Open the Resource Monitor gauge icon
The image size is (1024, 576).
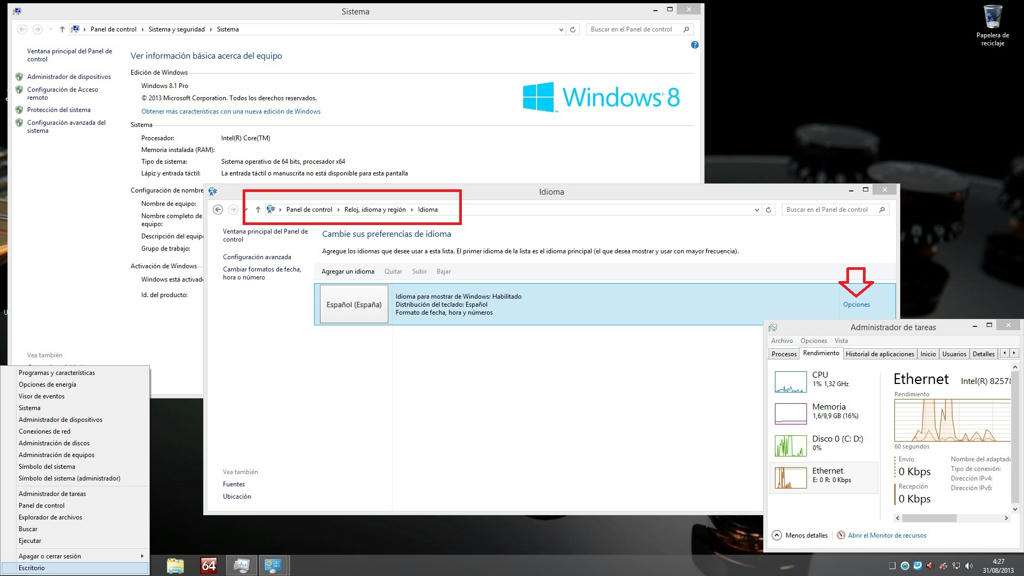tap(841, 535)
